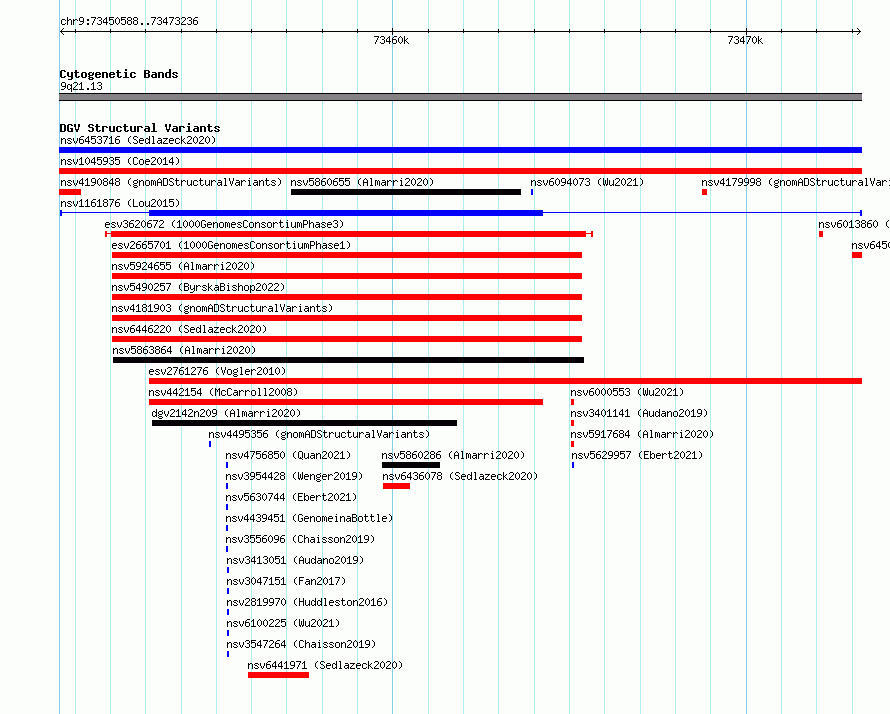This screenshot has height=714, width=890.
Task: Click the esv2761276 (Vogler2010) red bar
Action: (505, 381)
